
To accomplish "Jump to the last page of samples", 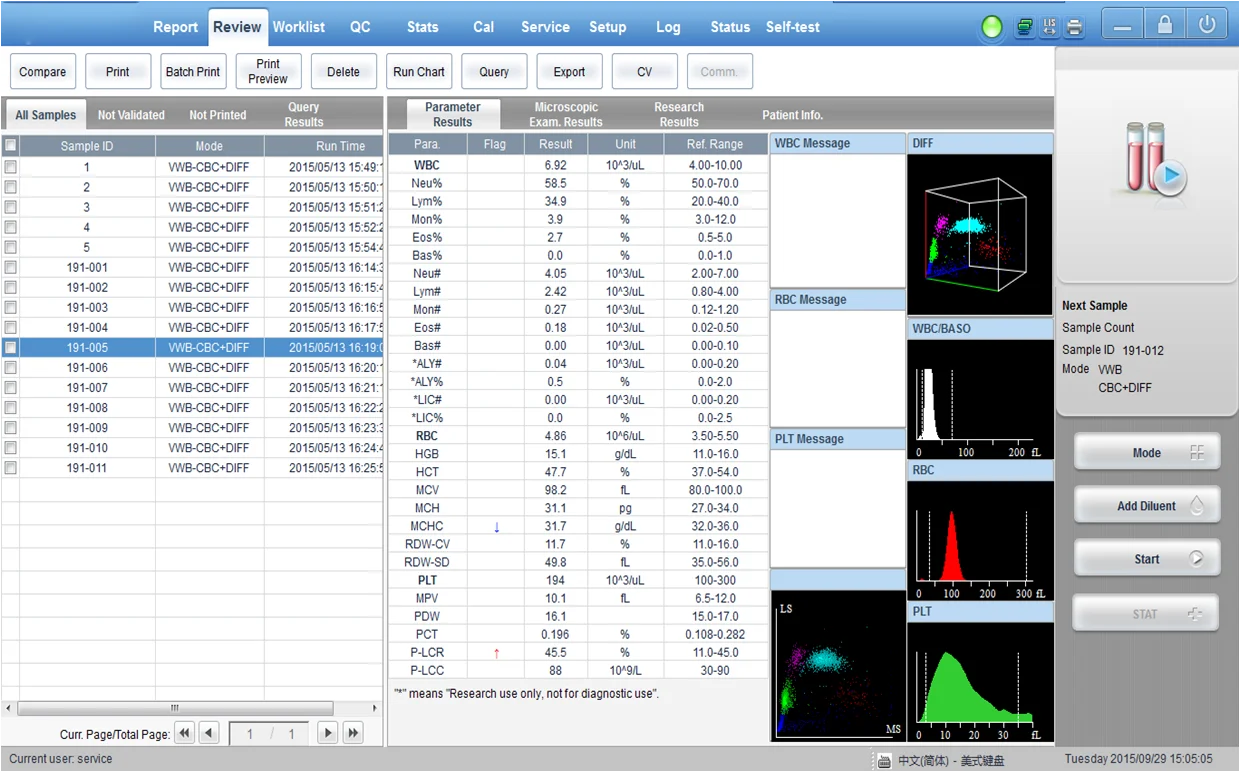I will click(x=353, y=733).
